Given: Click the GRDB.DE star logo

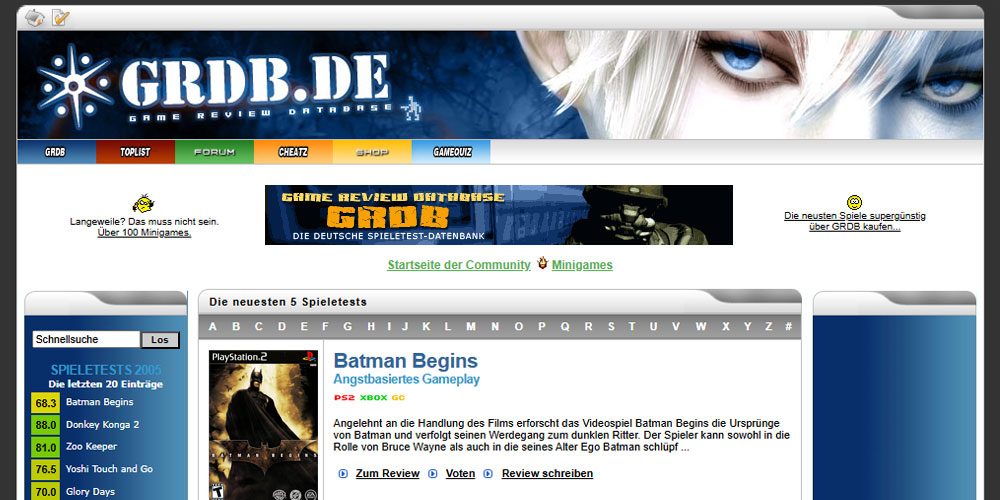Looking at the screenshot, I should [75, 86].
